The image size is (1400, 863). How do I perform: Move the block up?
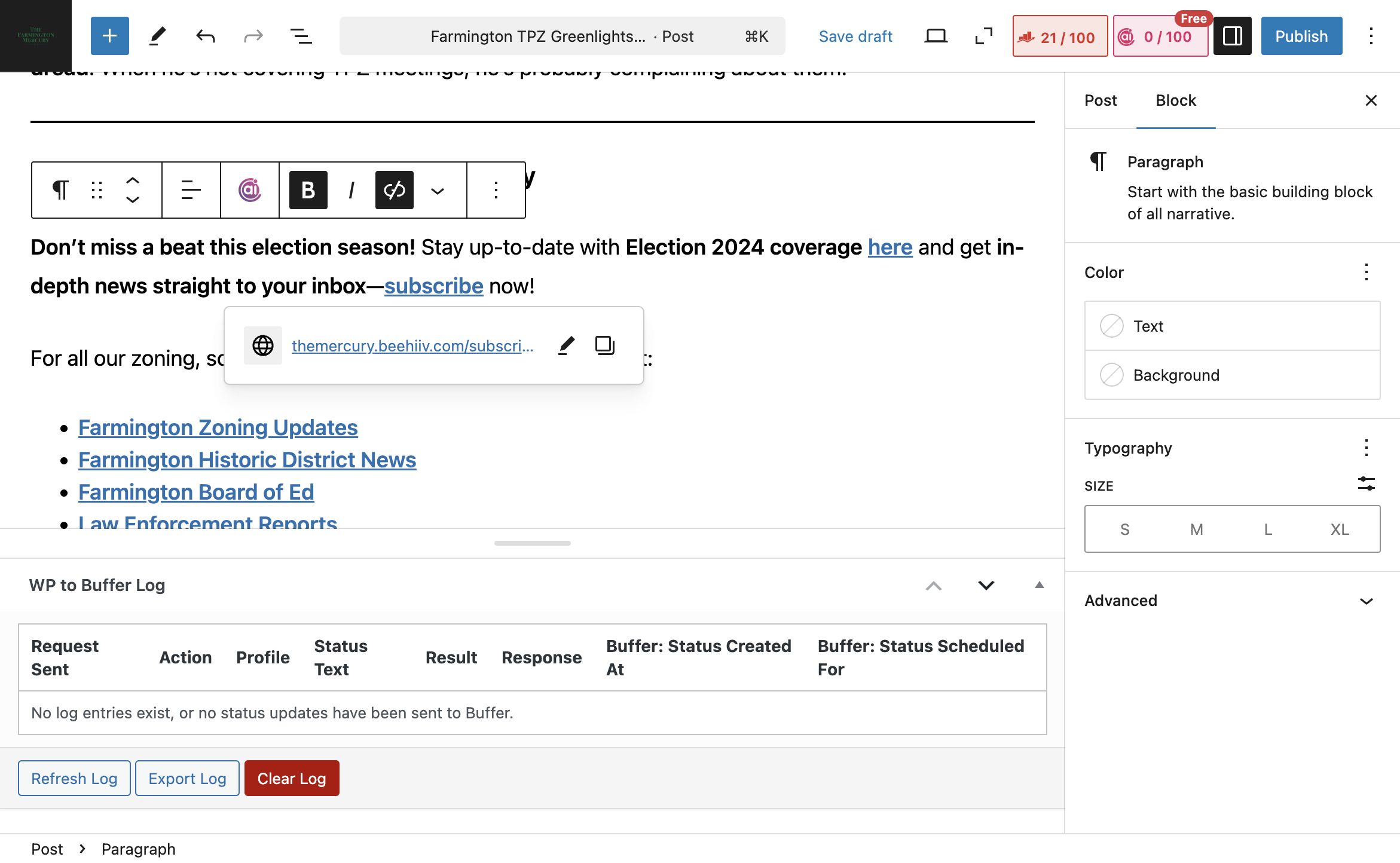(x=133, y=180)
